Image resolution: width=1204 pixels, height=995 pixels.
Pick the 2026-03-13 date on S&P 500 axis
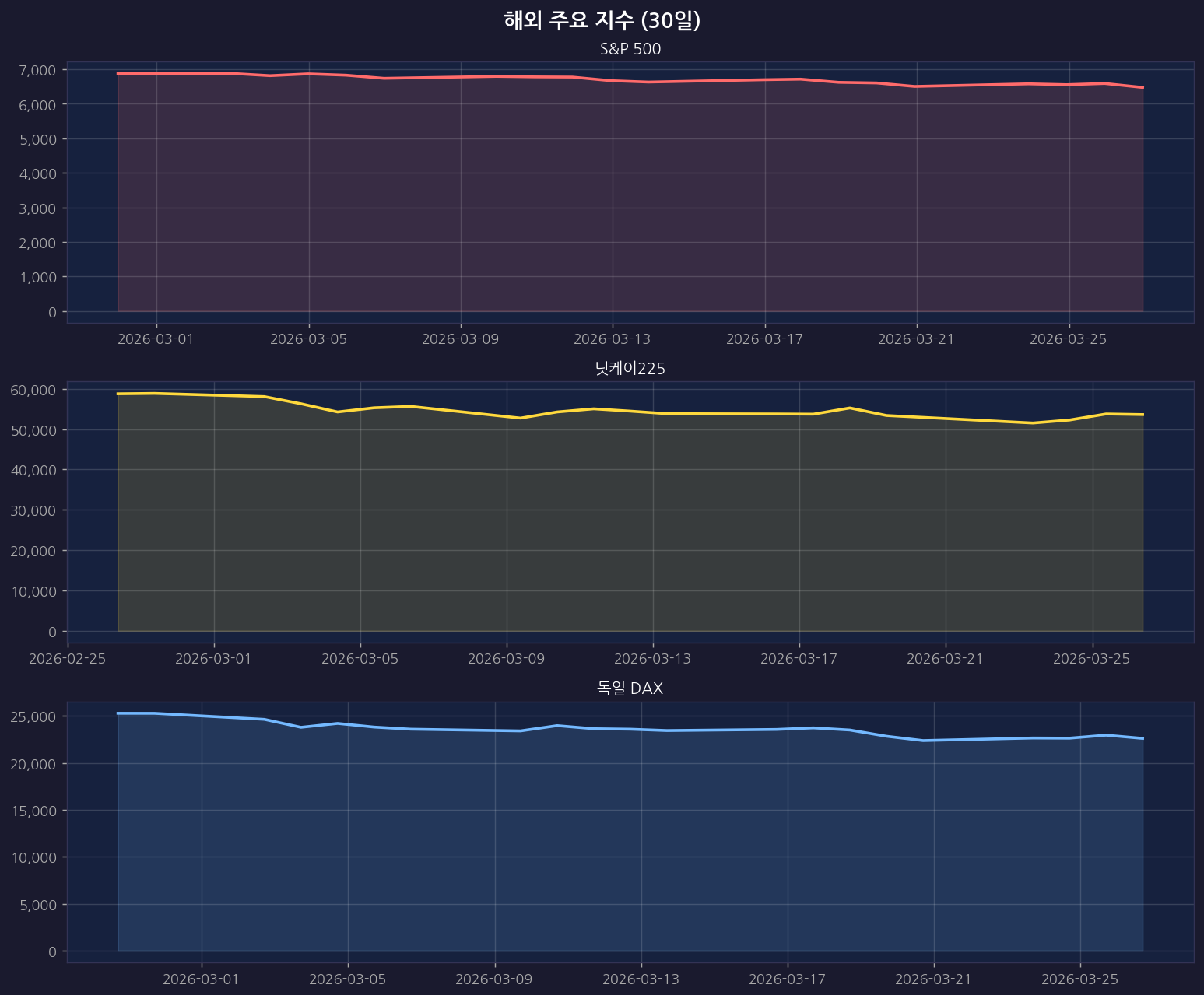613,339
